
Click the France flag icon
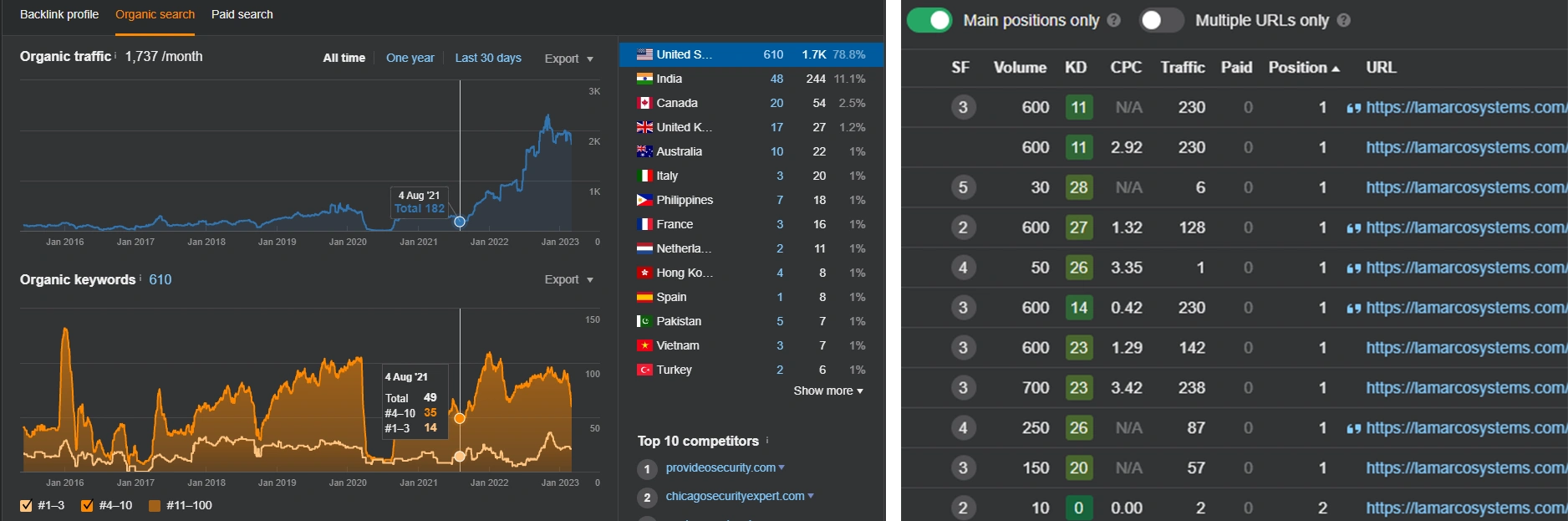(x=644, y=224)
